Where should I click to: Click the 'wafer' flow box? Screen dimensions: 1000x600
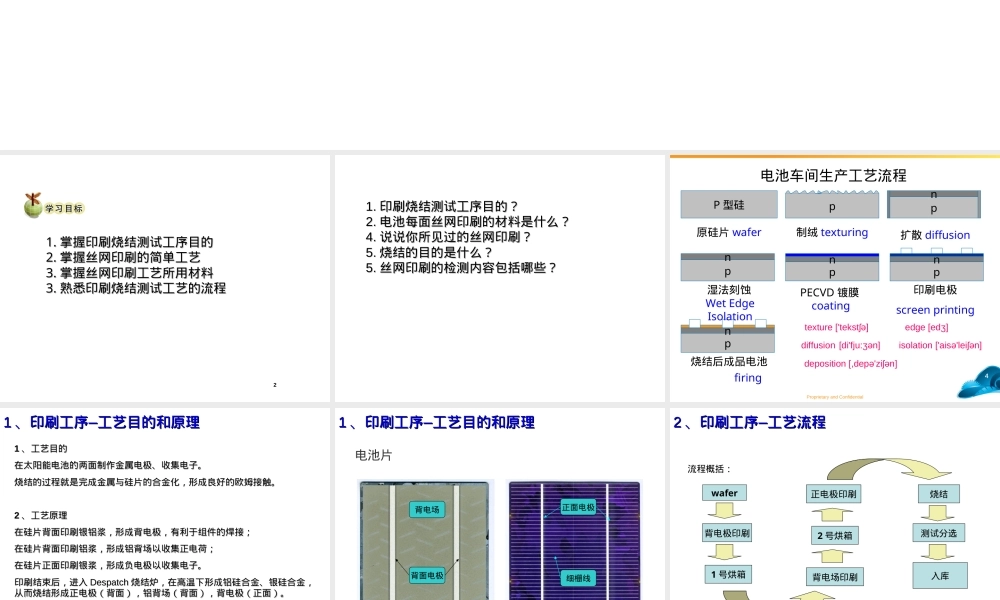(x=724, y=494)
